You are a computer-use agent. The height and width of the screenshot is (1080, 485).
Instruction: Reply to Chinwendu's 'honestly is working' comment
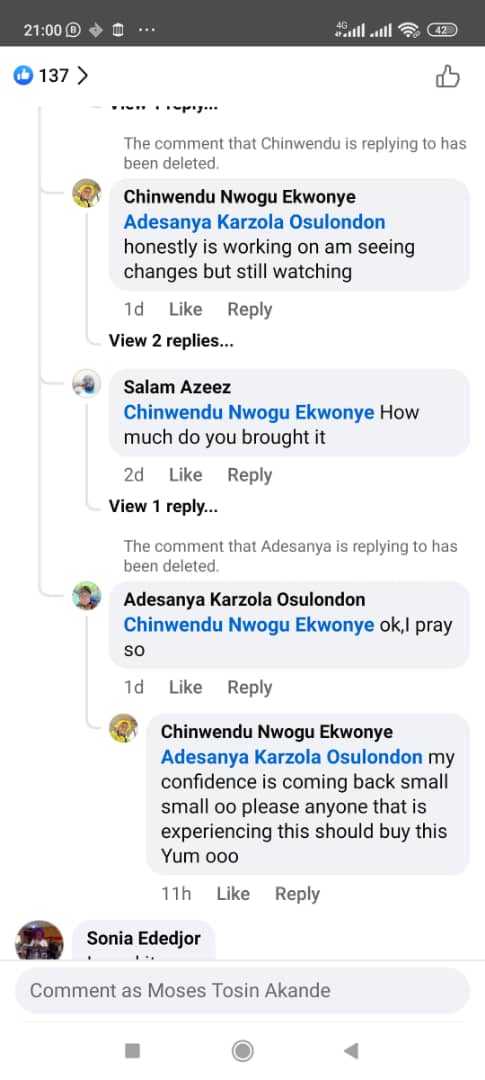coord(249,310)
